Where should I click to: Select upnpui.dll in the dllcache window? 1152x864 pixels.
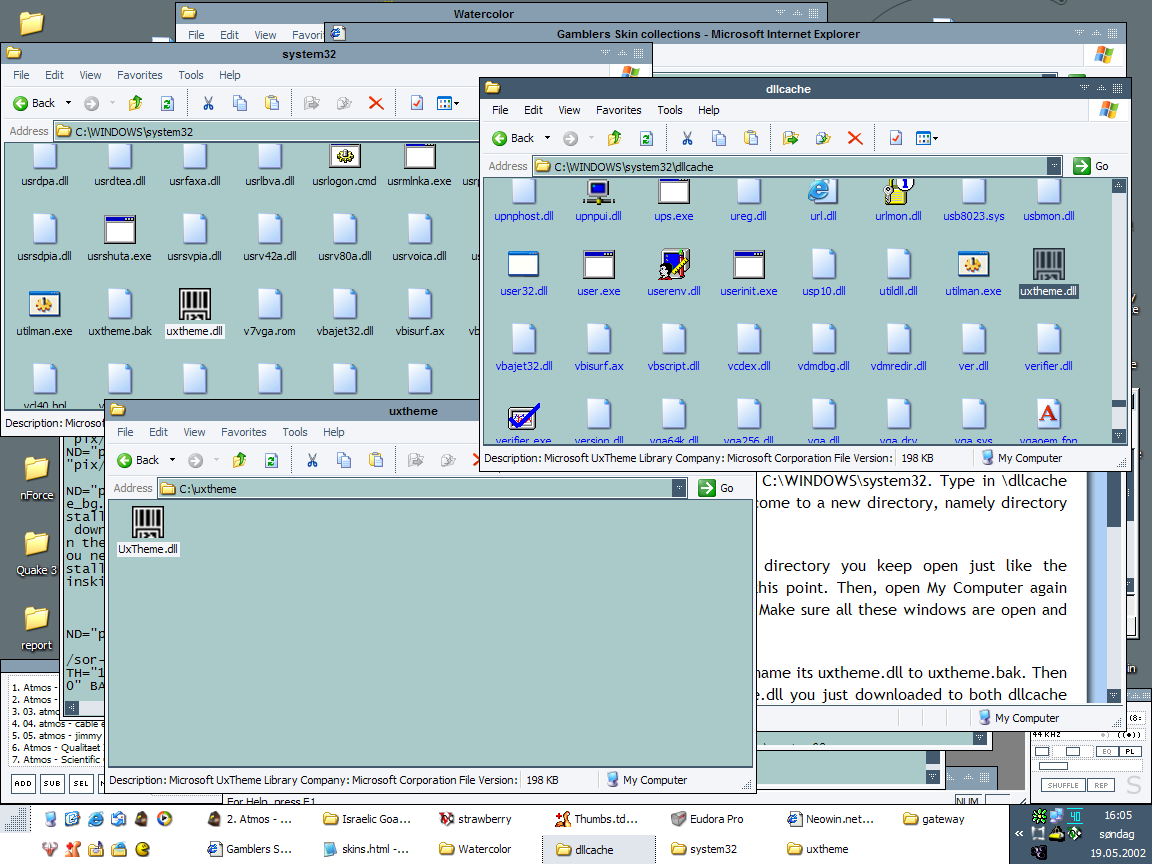click(598, 200)
